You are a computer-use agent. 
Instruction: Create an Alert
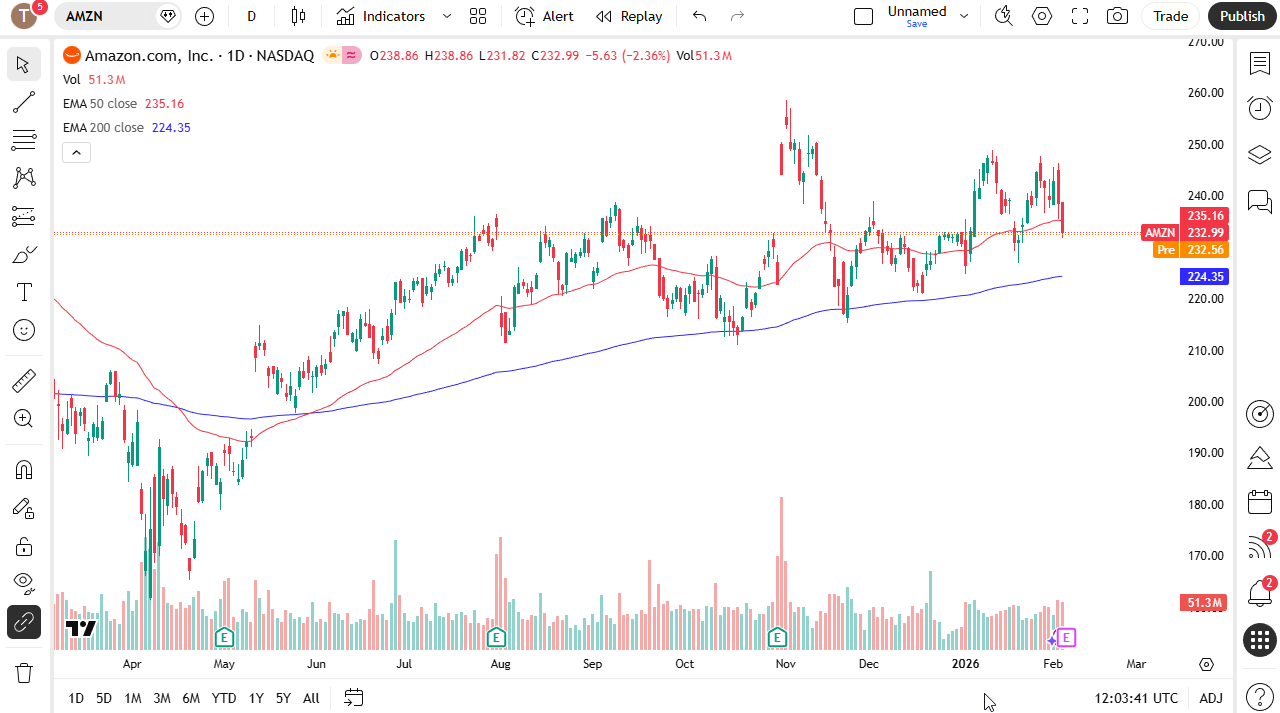545,16
